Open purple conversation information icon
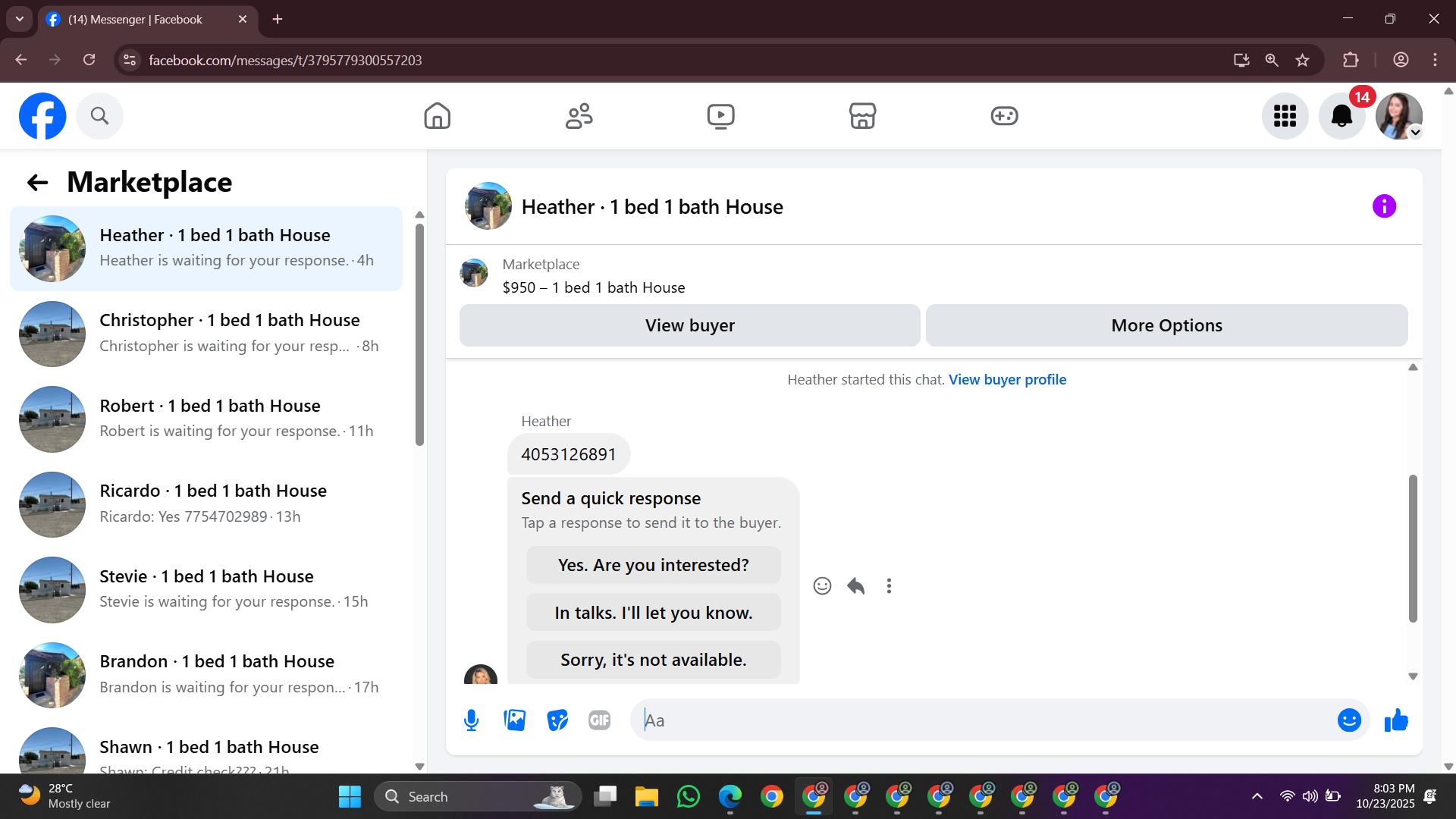Viewport: 1456px width, 819px height. [x=1384, y=206]
